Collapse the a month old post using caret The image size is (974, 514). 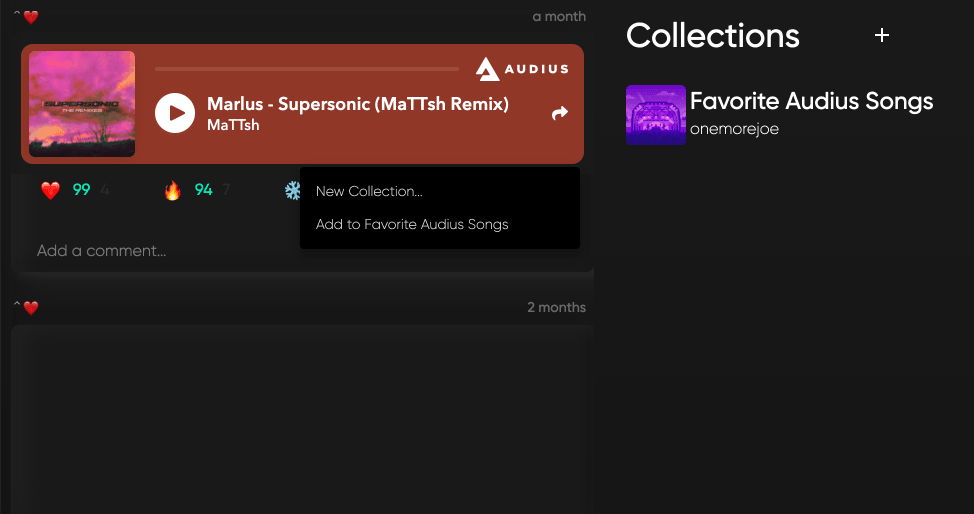pos(17,15)
